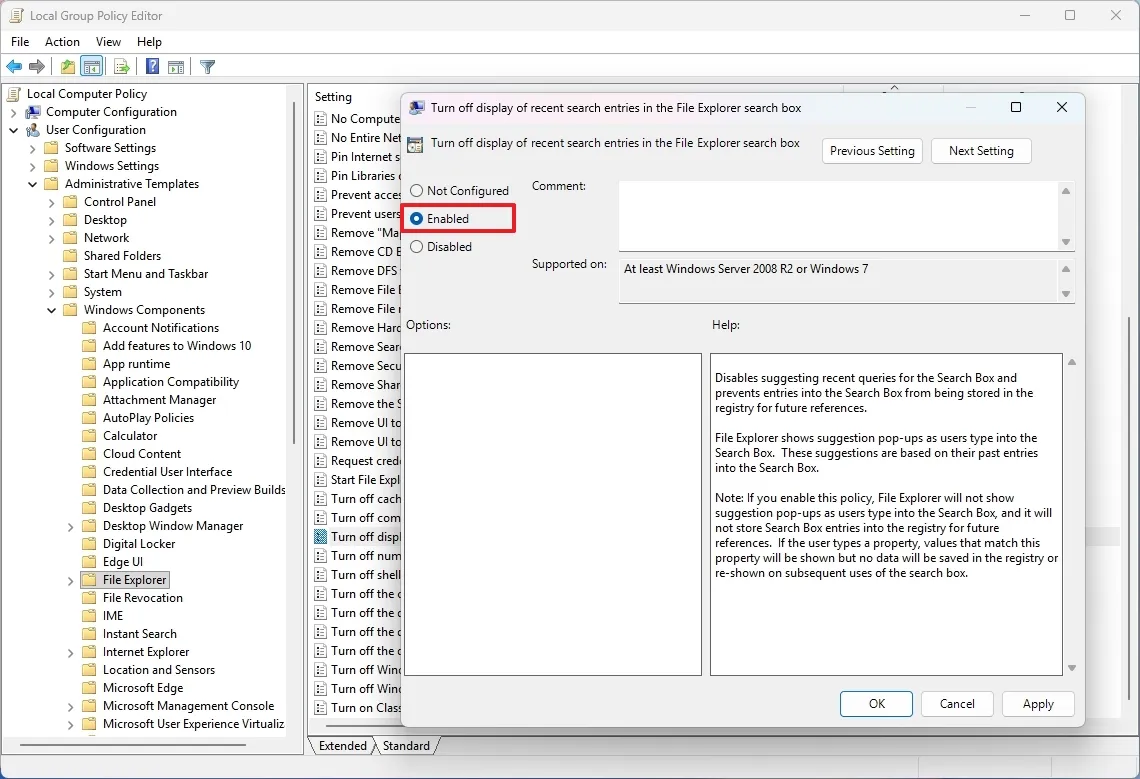Click the Up One Level folder icon
This screenshot has height=779, width=1140.
pyautogui.click(x=67, y=67)
